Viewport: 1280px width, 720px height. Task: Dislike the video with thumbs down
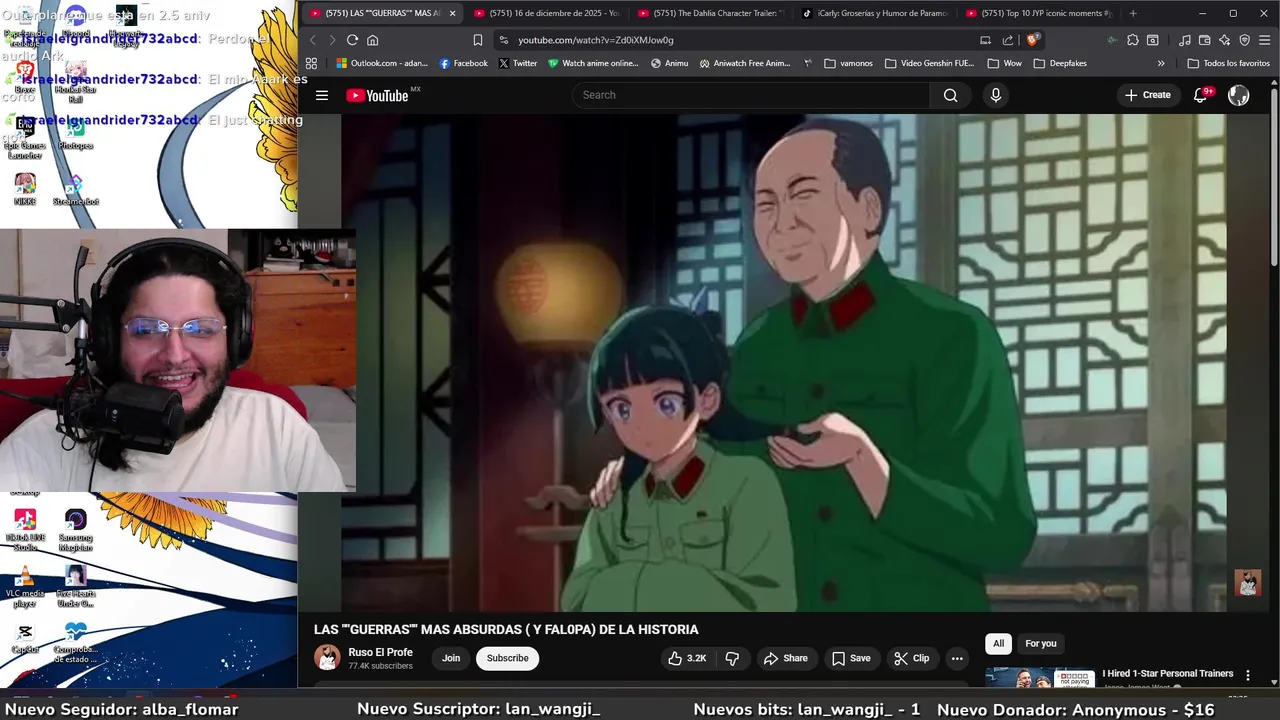pyautogui.click(x=732, y=658)
